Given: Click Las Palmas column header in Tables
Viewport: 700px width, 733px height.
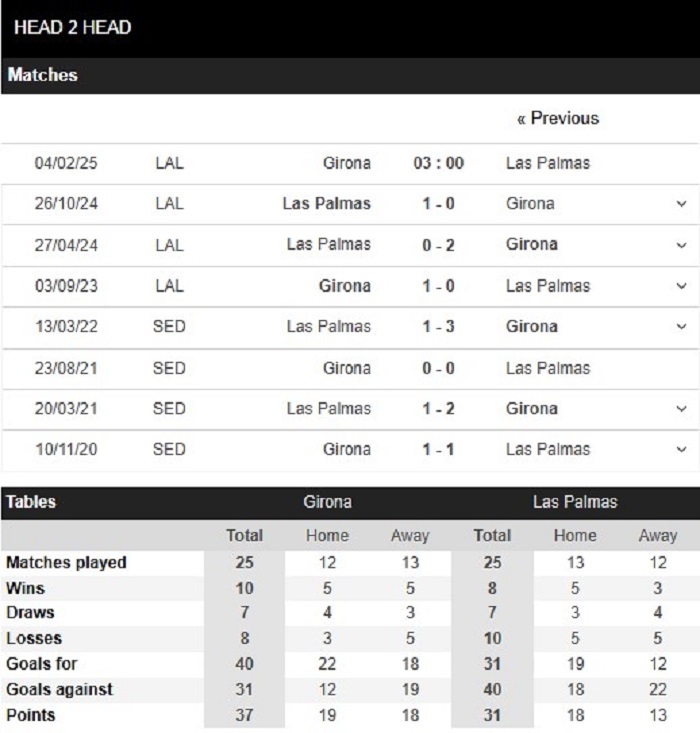Looking at the screenshot, I should pyautogui.click(x=575, y=502).
